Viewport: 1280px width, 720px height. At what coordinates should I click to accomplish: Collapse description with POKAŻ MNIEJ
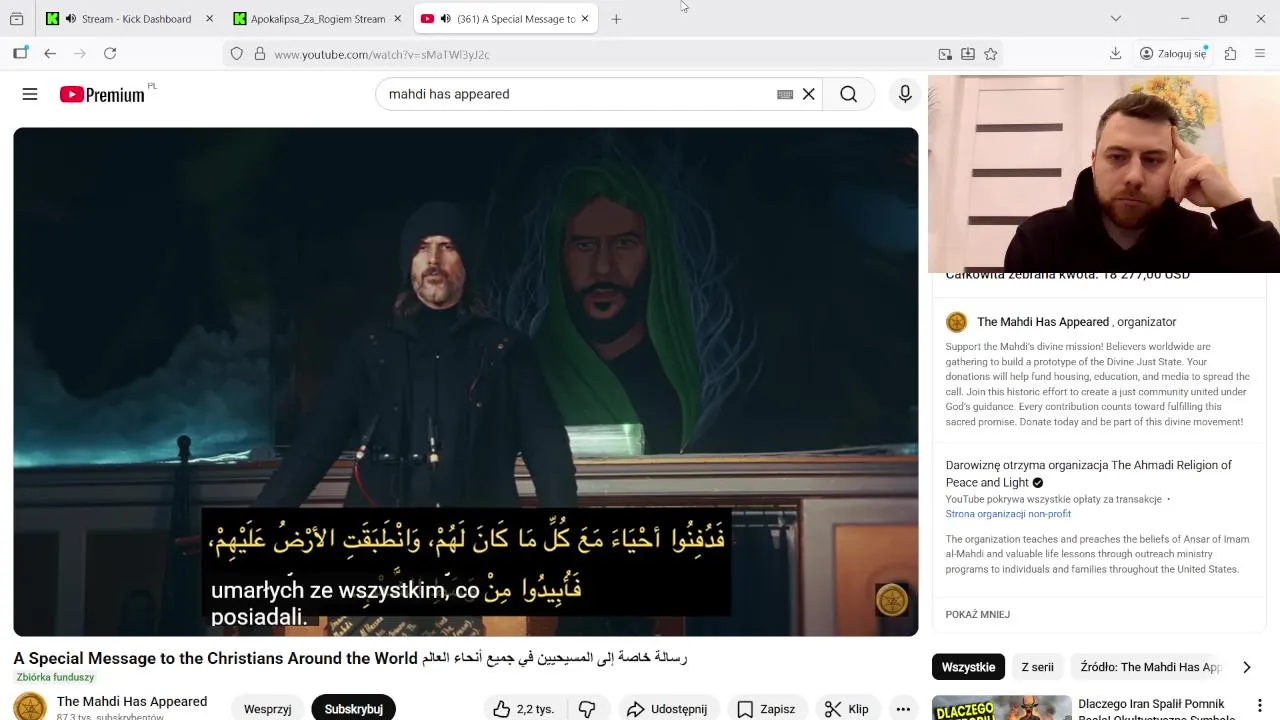(978, 614)
